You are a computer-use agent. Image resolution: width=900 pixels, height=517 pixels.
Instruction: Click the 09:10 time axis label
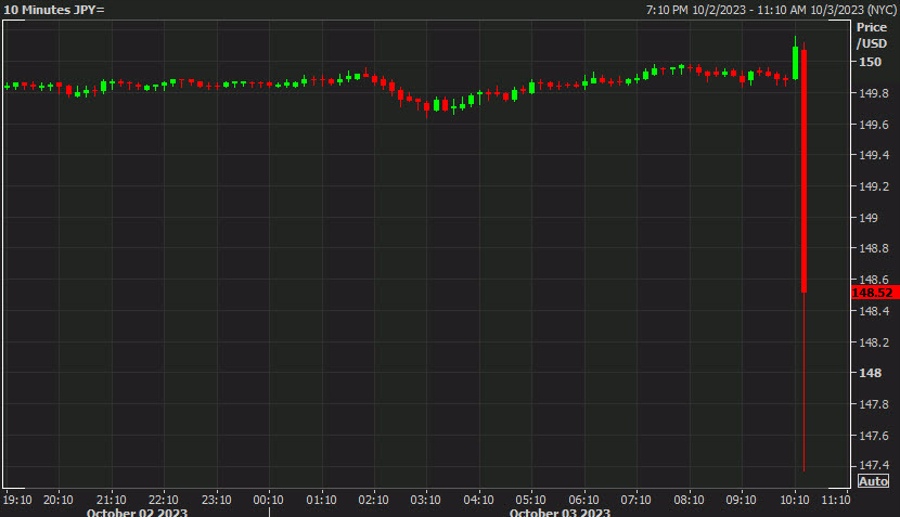coord(741,500)
